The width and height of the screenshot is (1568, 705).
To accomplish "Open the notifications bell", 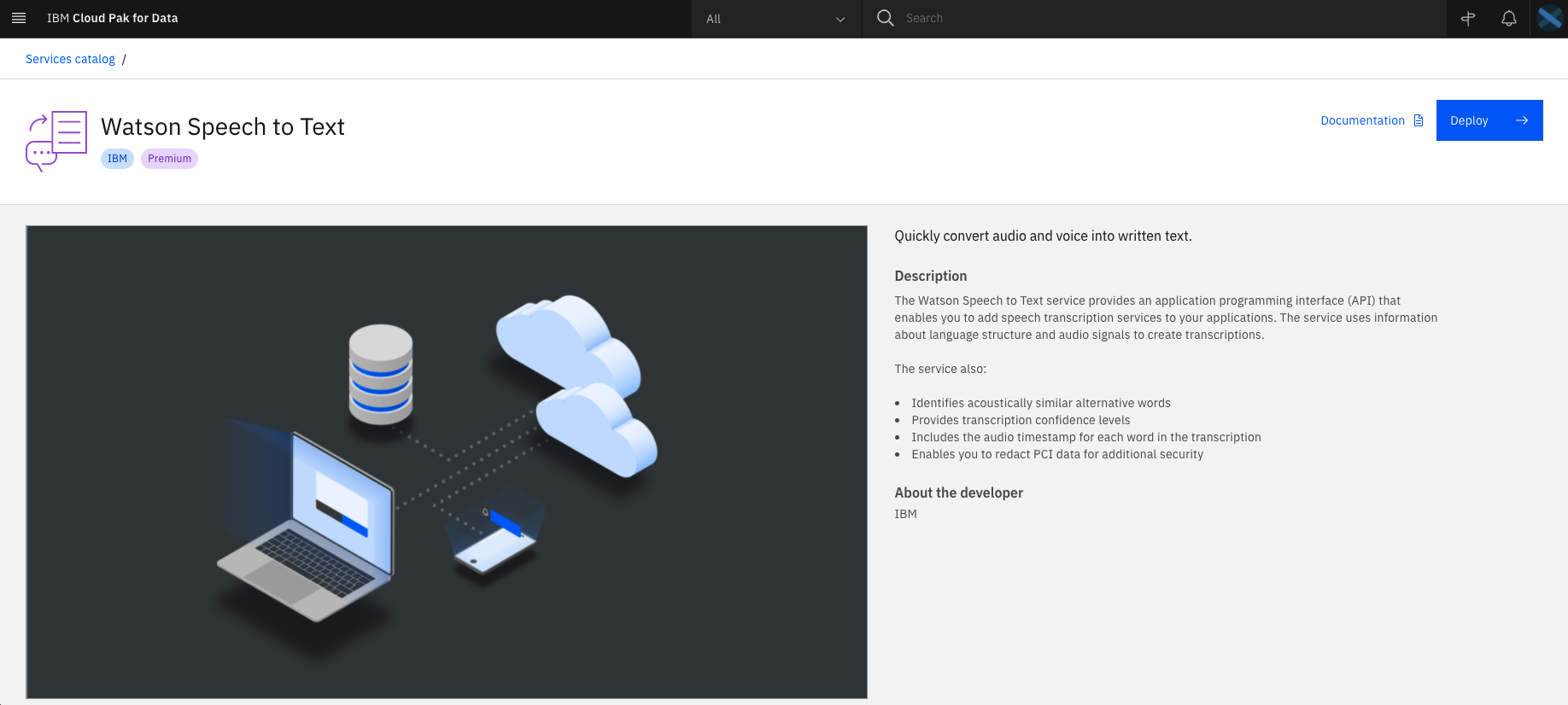I will point(1509,19).
